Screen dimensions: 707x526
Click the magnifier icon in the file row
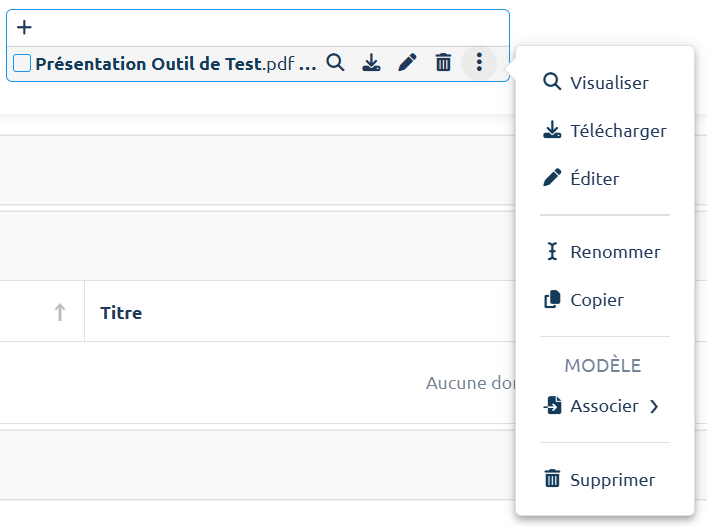point(336,63)
